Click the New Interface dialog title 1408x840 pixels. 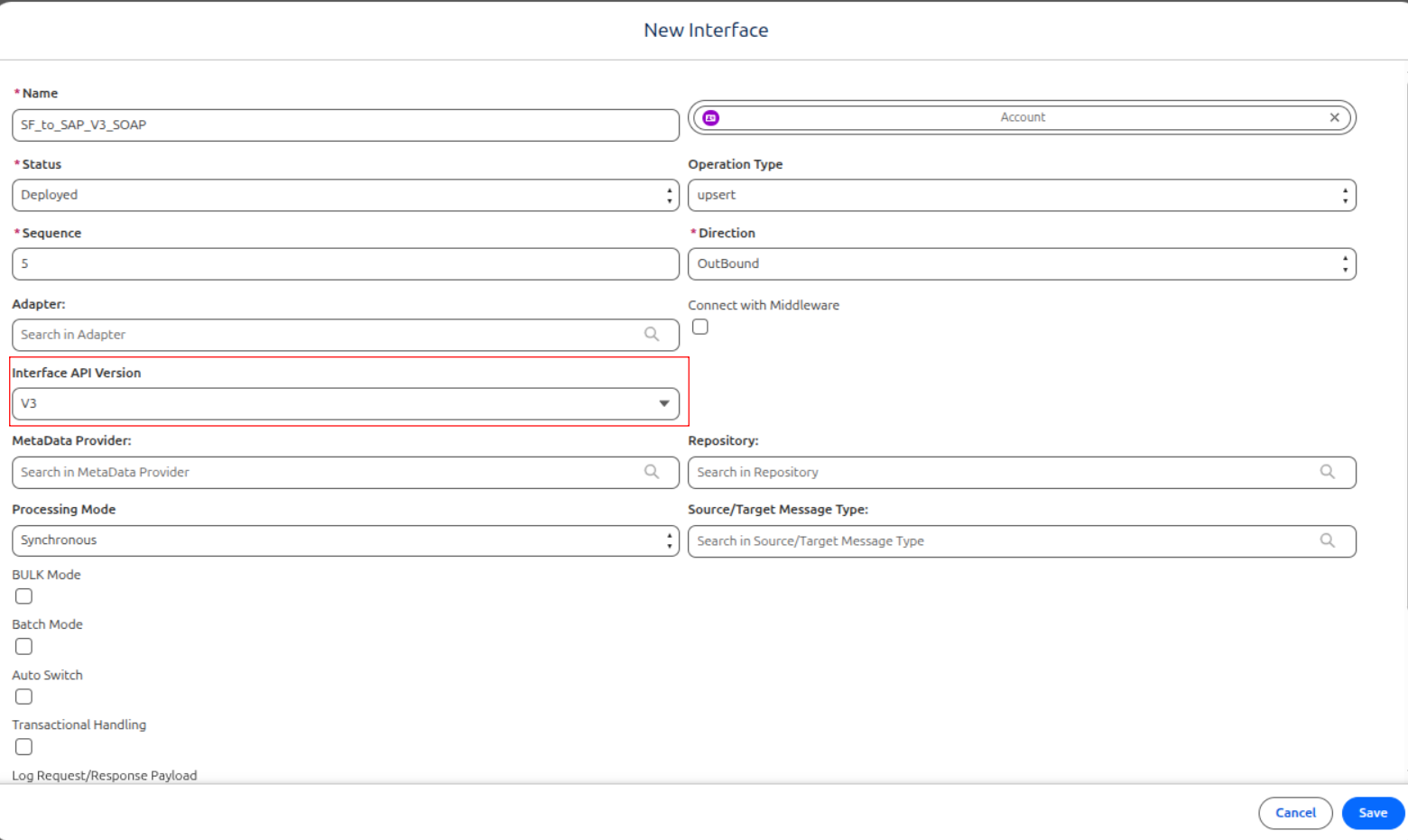[706, 30]
